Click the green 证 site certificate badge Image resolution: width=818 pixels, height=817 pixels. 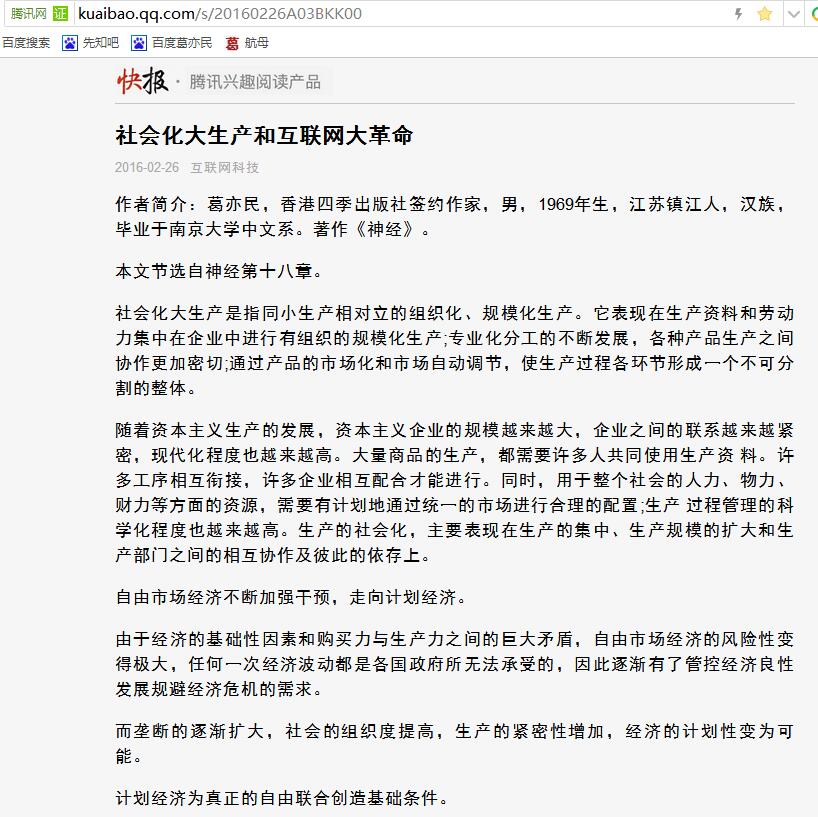[60, 14]
